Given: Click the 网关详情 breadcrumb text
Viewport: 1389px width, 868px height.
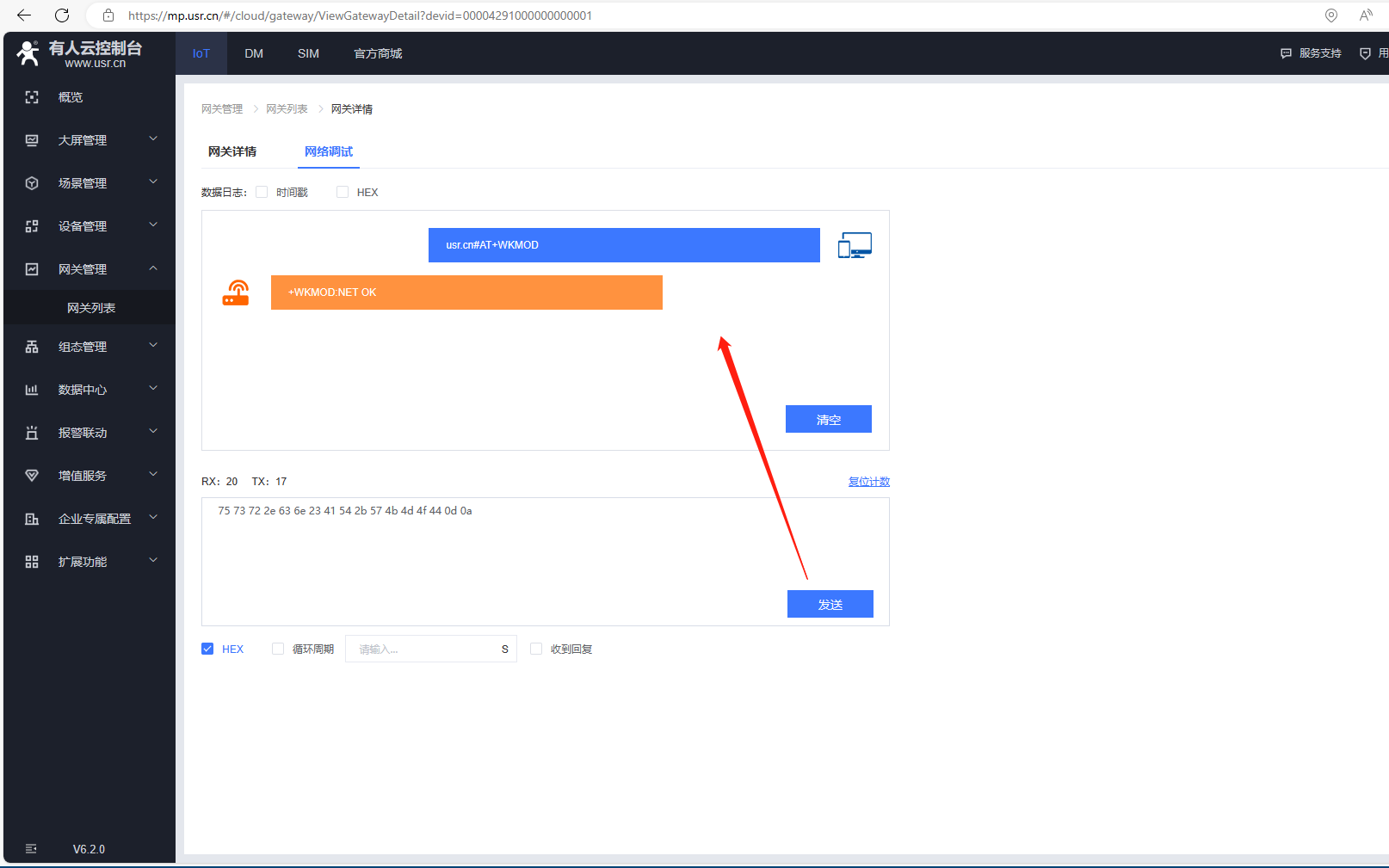Looking at the screenshot, I should point(352,109).
